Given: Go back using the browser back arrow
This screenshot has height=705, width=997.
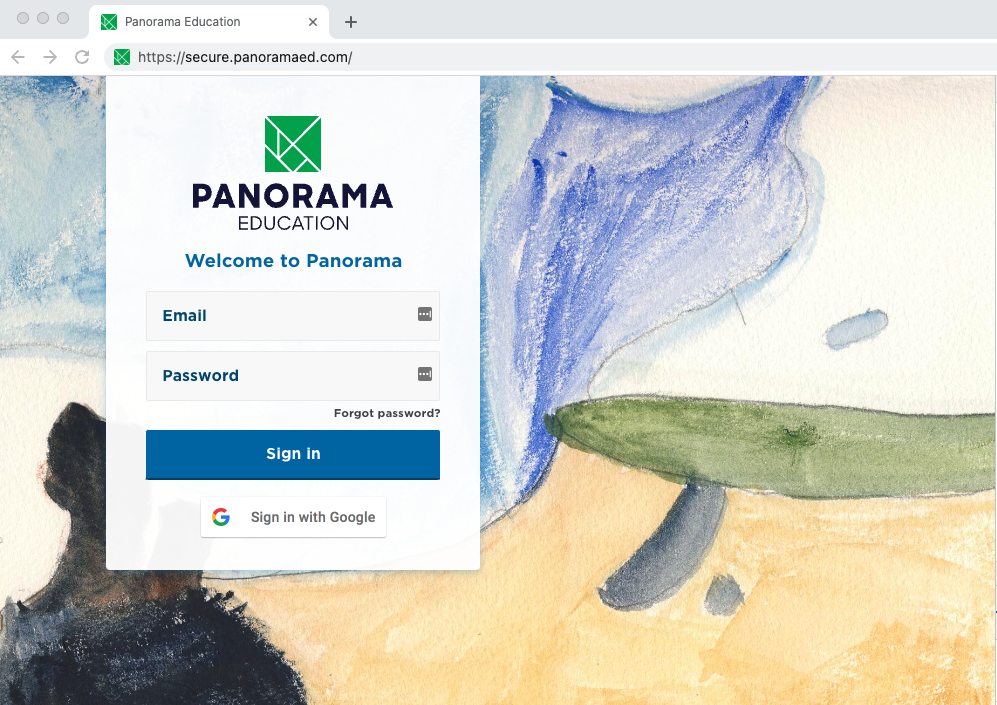Looking at the screenshot, I should pos(18,57).
